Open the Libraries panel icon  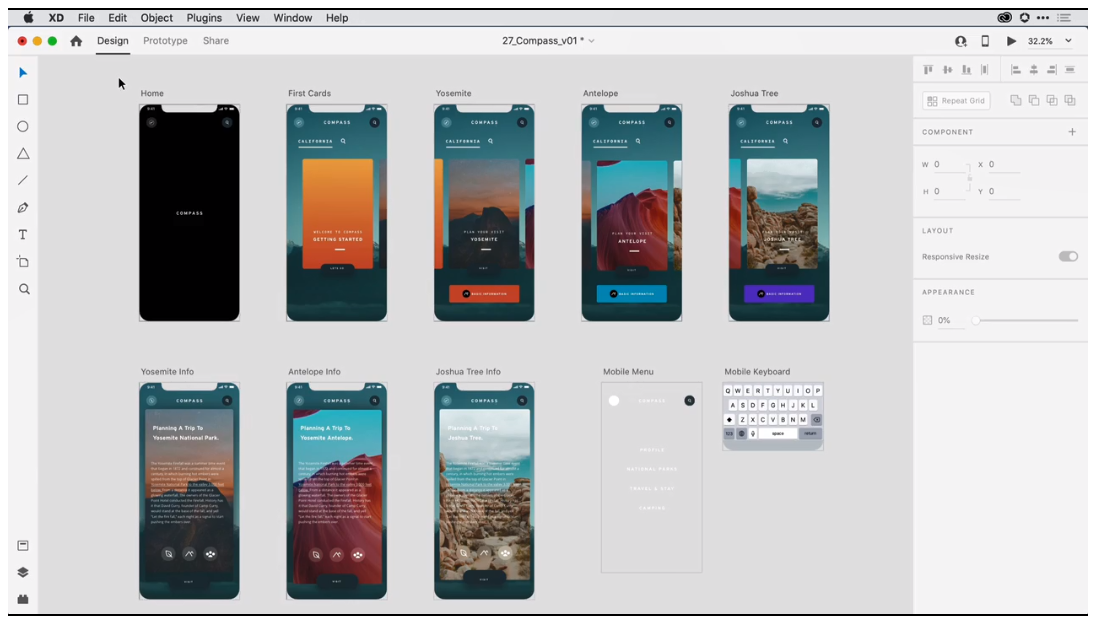click(23, 545)
